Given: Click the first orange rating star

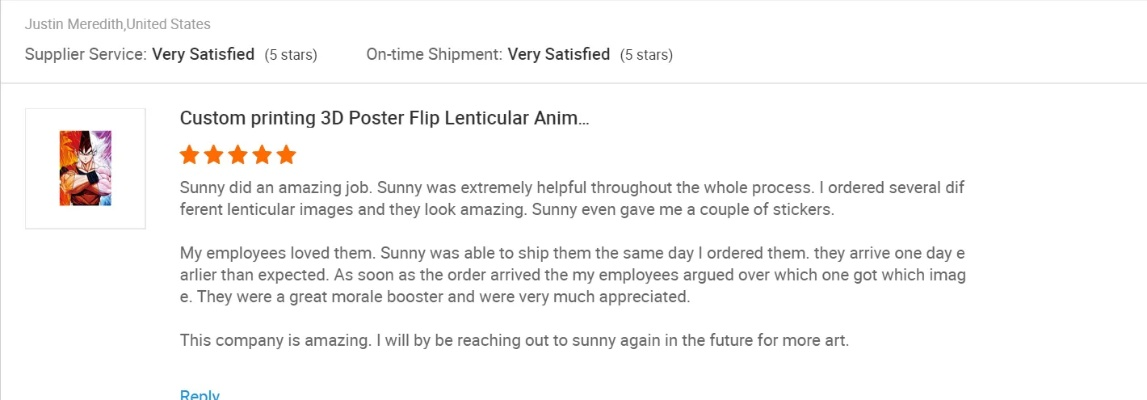Looking at the screenshot, I should [x=190, y=155].
